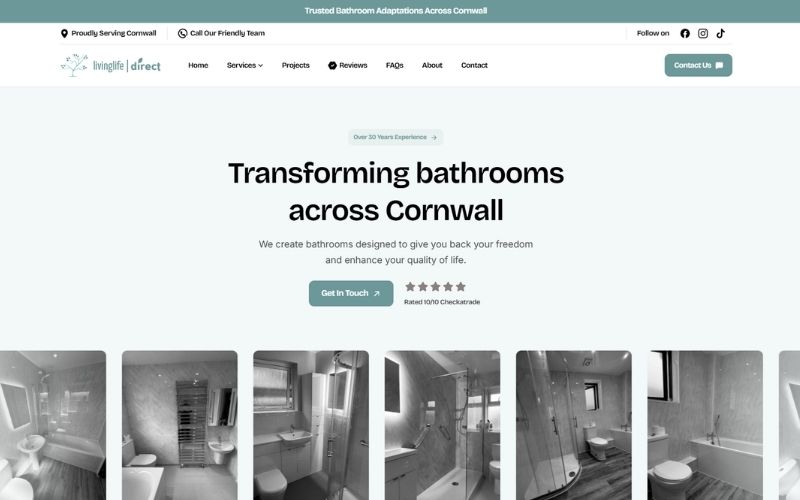
Task: Click Call Our Friendly Team link
Action: coord(227,33)
